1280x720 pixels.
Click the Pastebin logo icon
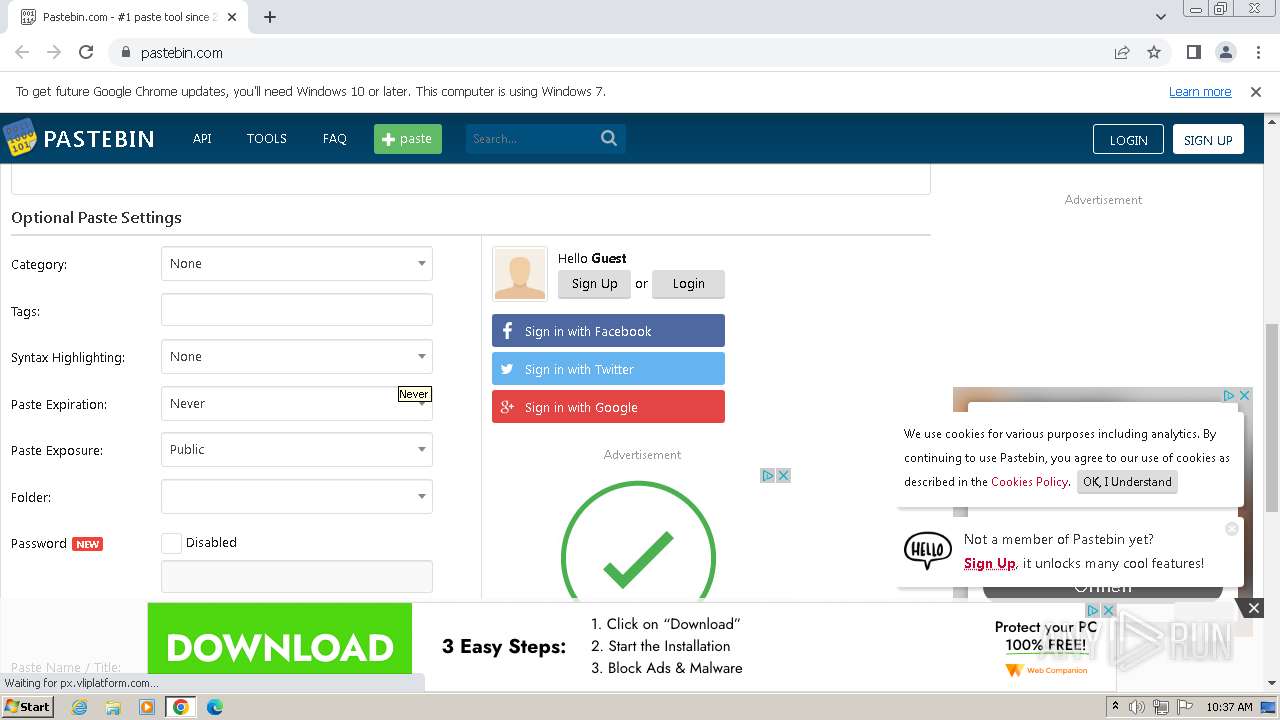pyautogui.click(x=19, y=138)
